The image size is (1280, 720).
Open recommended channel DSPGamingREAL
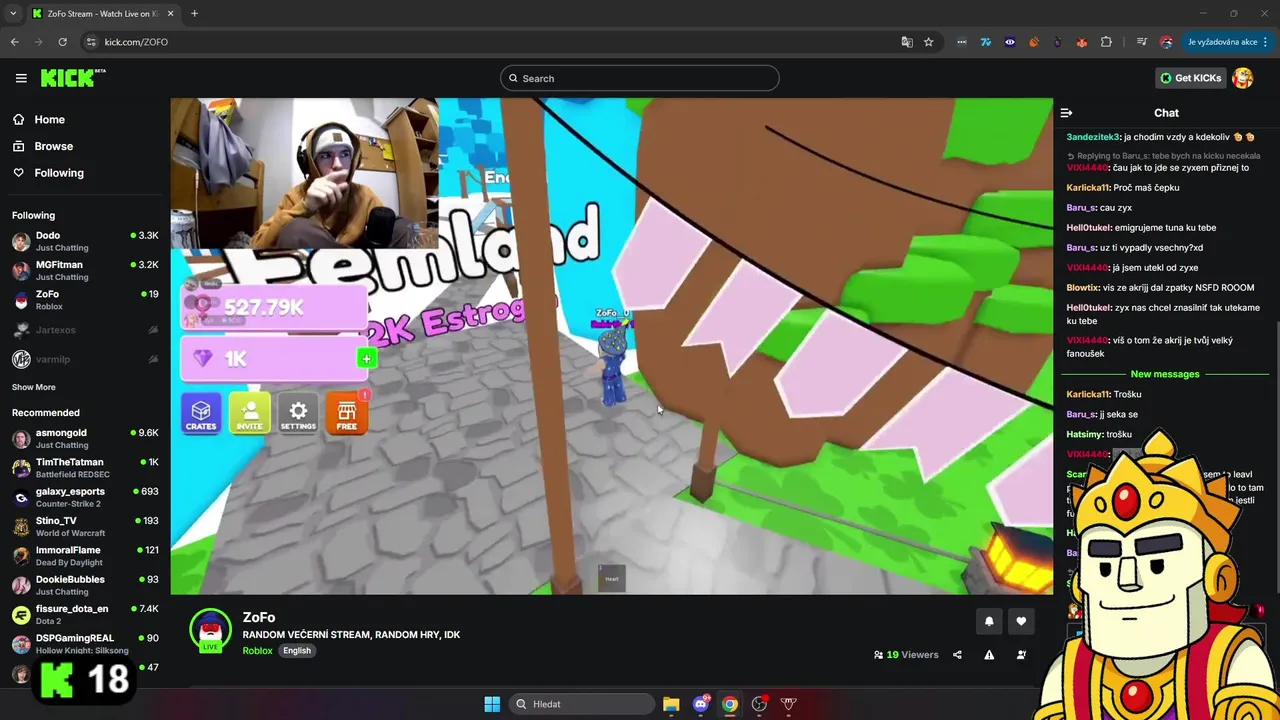85,643
